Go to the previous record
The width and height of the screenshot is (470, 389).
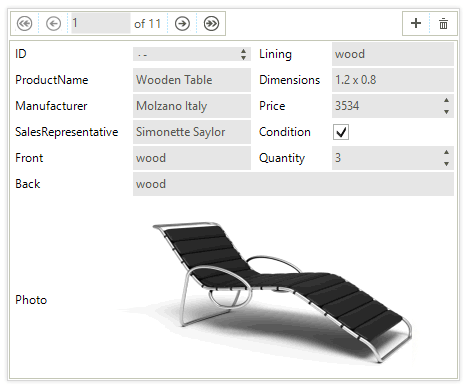(53, 24)
